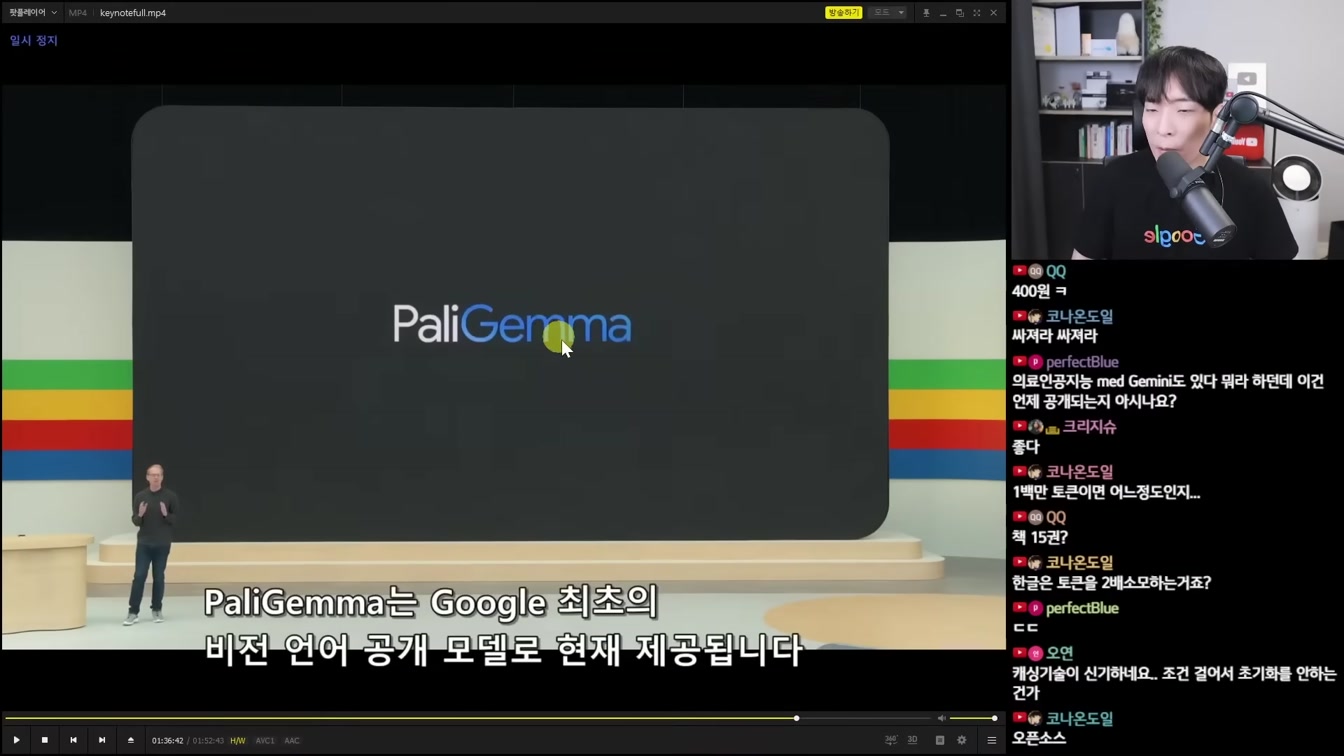Click the 크리지슈 chat username

click(1089, 427)
